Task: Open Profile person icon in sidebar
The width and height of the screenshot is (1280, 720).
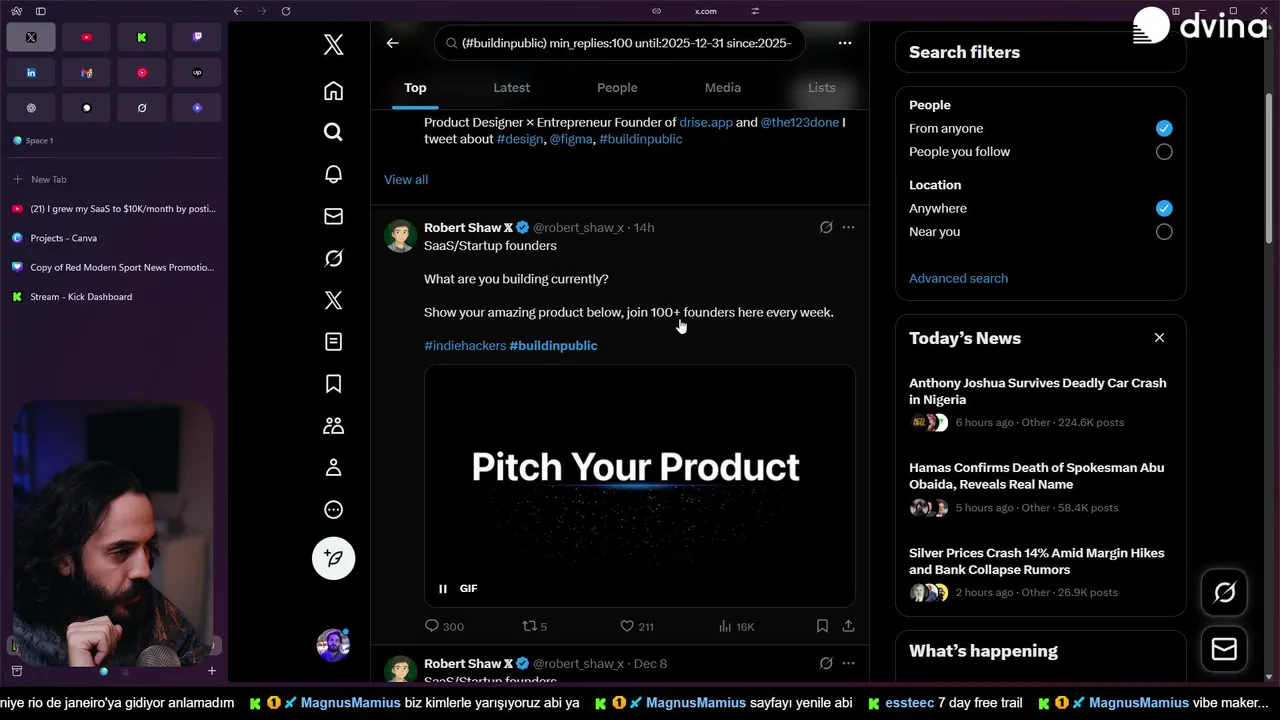Action: pyautogui.click(x=334, y=468)
